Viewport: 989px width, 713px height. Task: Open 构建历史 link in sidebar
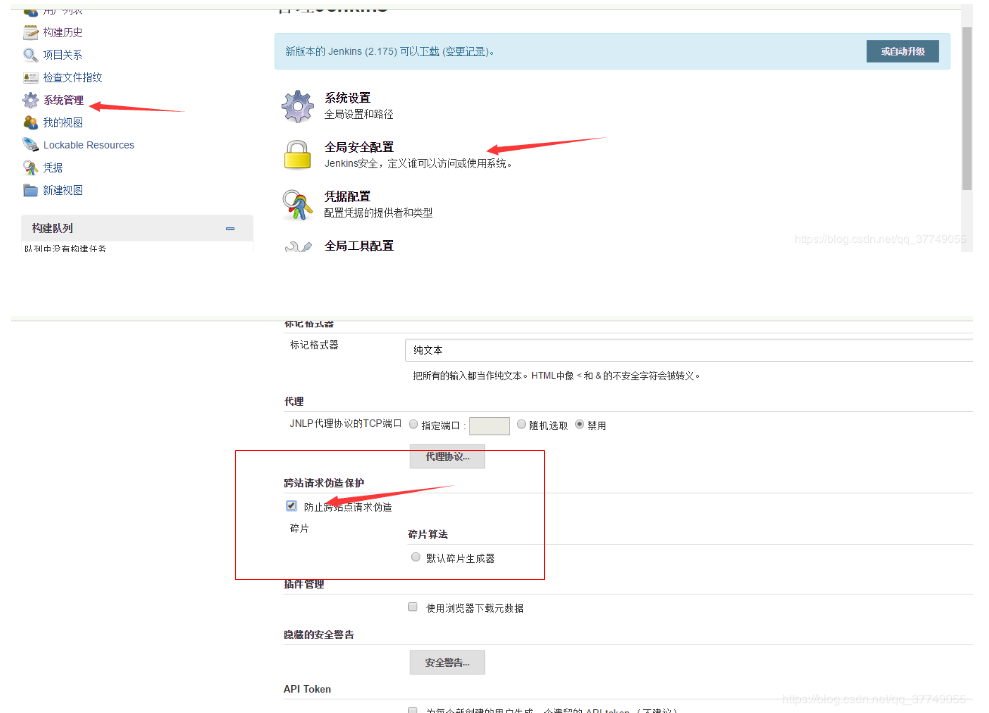(62, 32)
